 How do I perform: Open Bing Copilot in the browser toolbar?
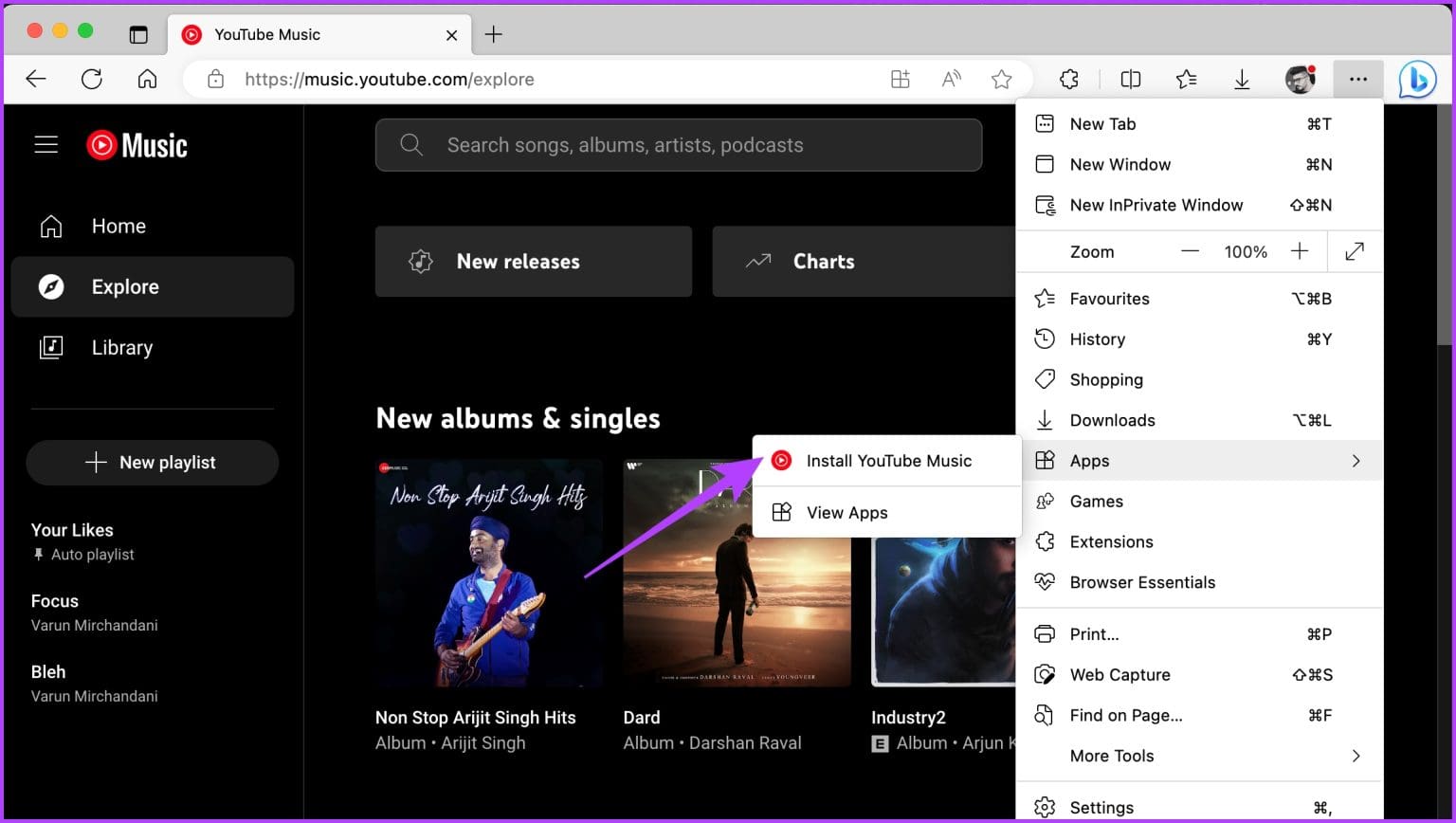[1416, 79]
